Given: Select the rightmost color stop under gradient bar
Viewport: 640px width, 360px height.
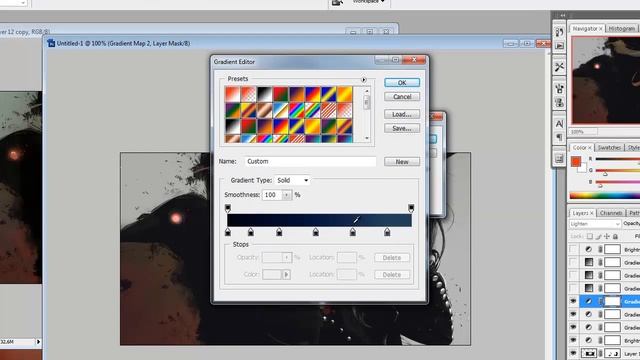Looking at the screenshot, I should click(x=387, y=232).
